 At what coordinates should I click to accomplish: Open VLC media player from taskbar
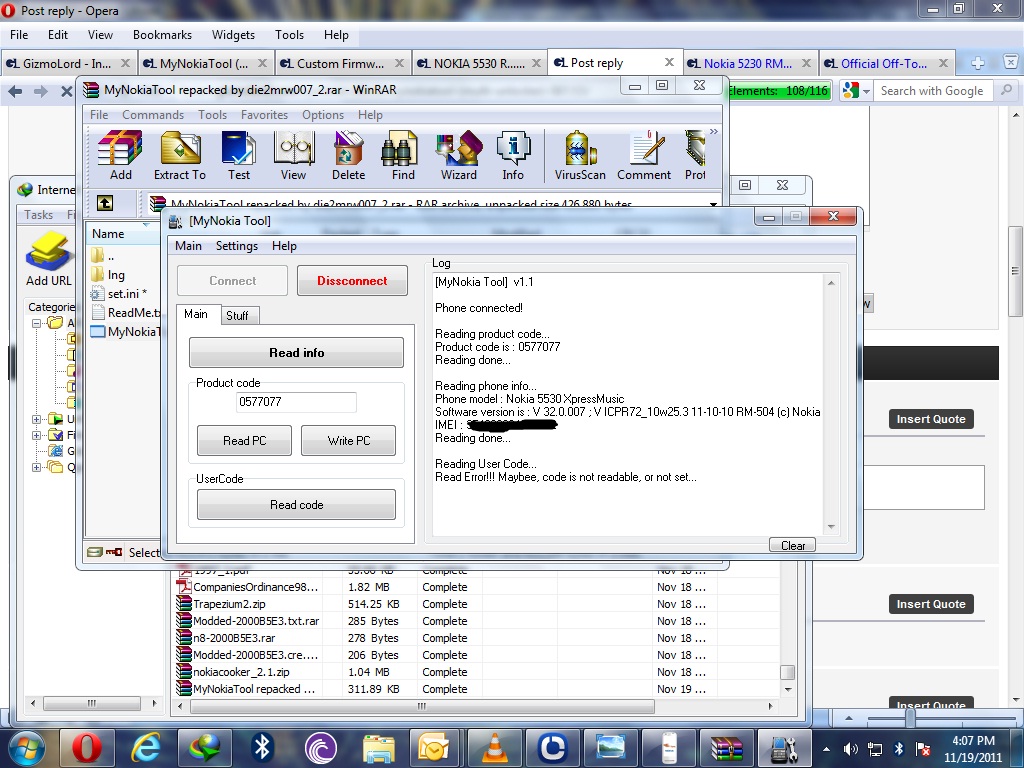point(494,747)
